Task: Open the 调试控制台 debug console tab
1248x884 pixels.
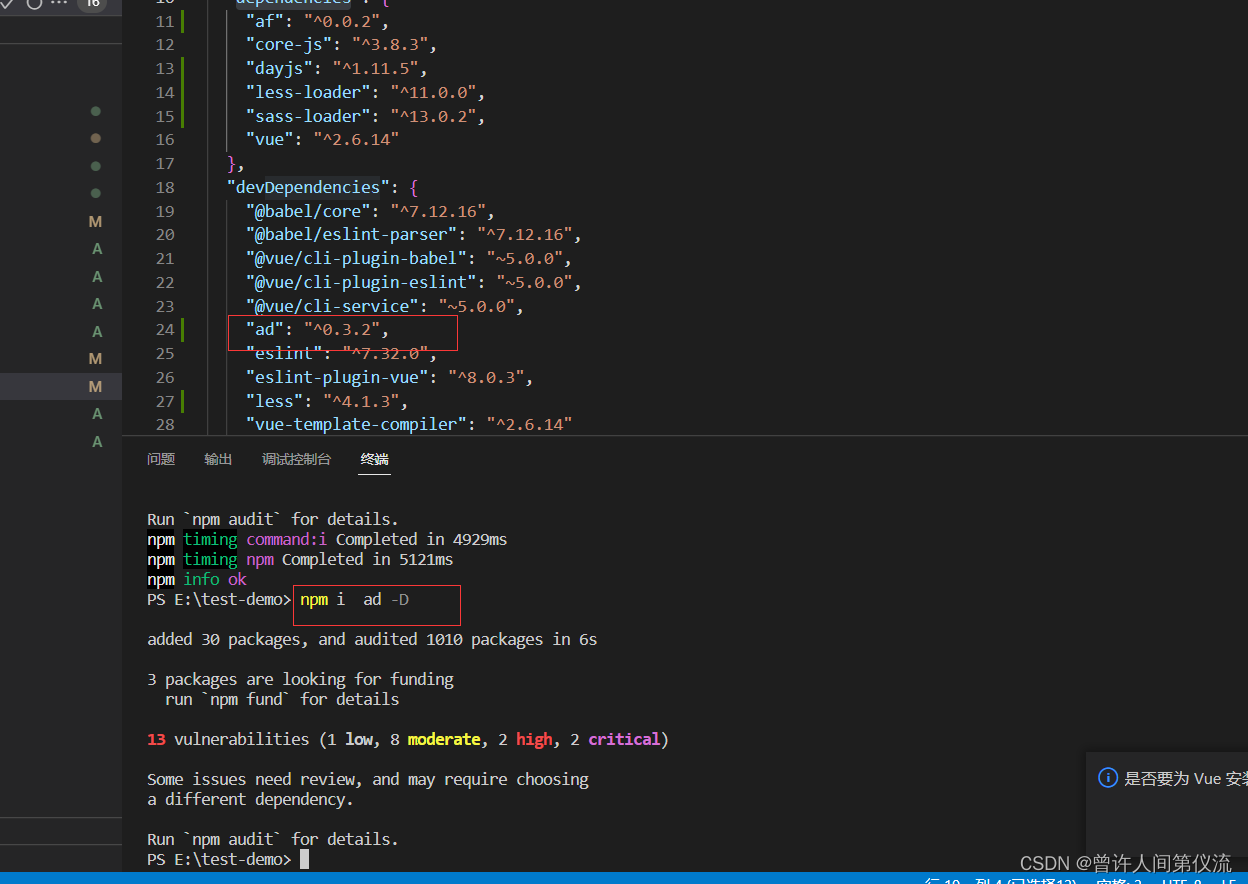Action: 296,459
